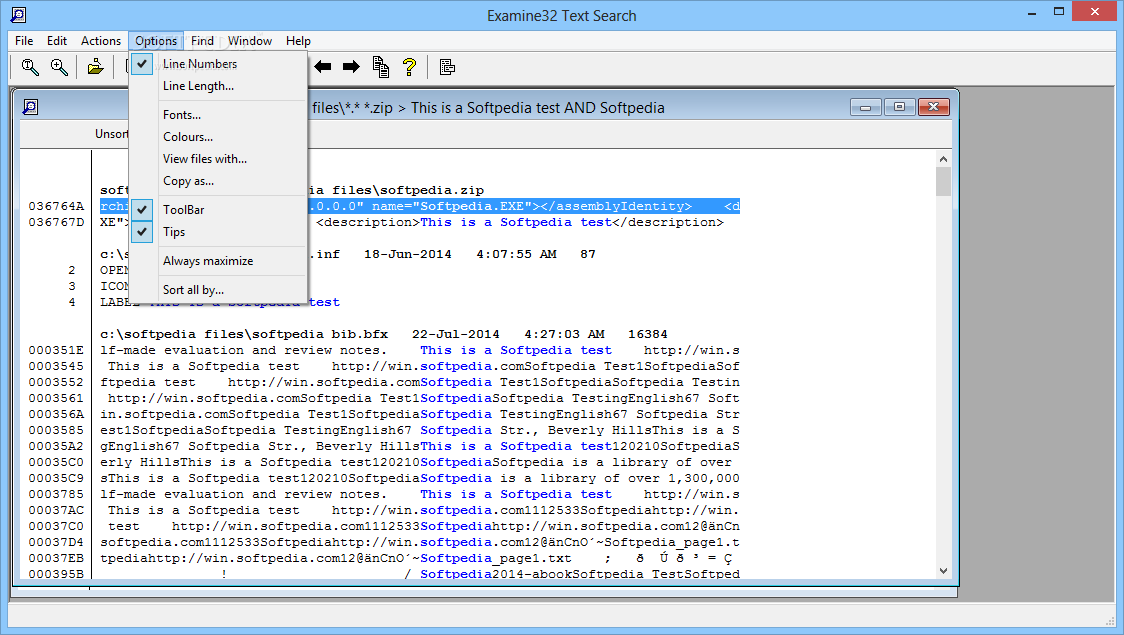
Task: Click the highlighted result line 036764A
Action: click(419, 206)
